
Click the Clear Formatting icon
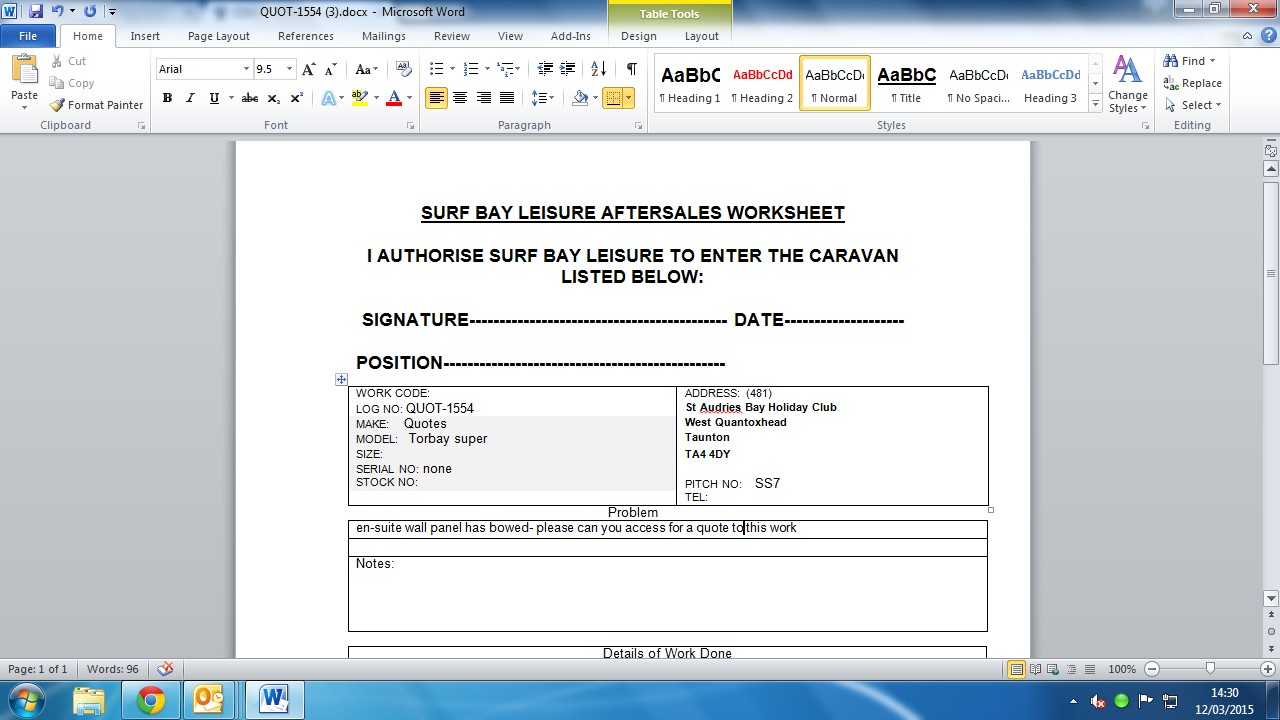(404, 69)
